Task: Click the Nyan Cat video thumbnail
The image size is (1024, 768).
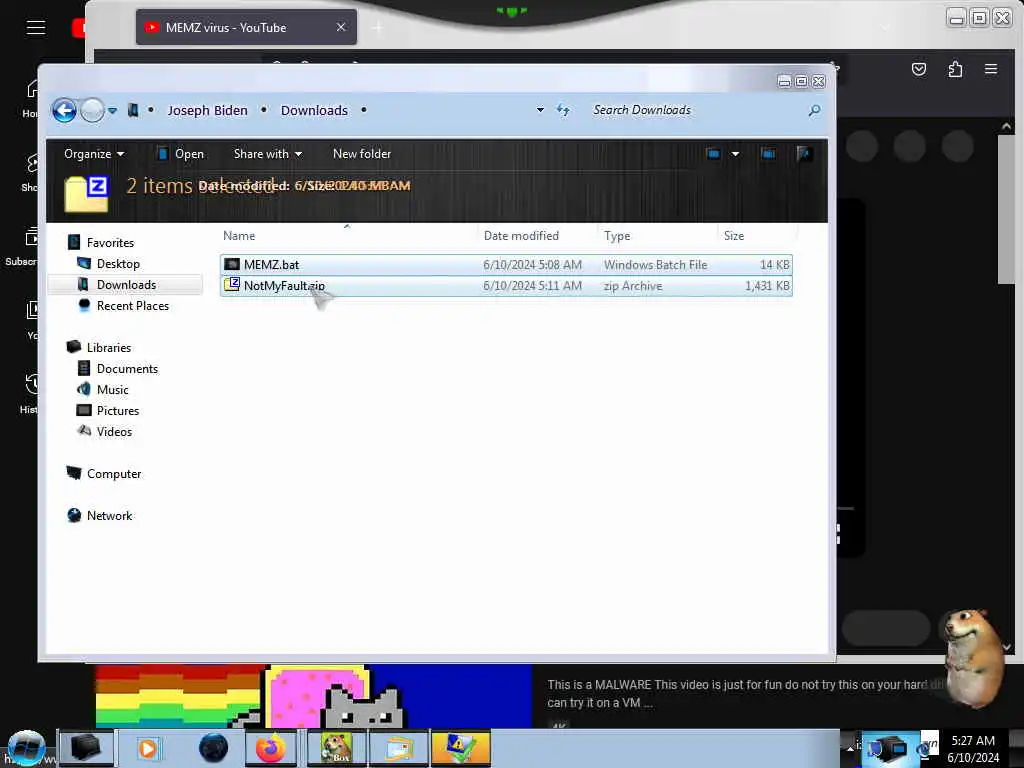Action: tap(313, 696)
